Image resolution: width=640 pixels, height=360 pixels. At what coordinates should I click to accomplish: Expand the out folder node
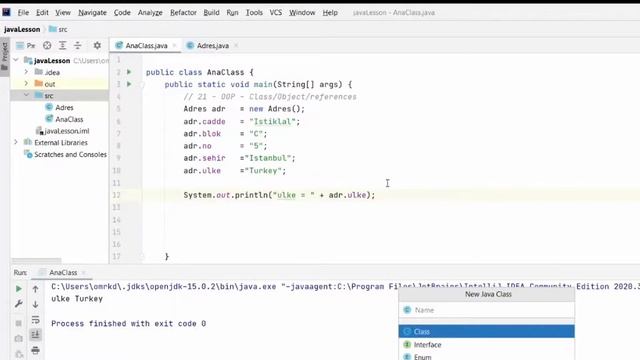[26, 84]
